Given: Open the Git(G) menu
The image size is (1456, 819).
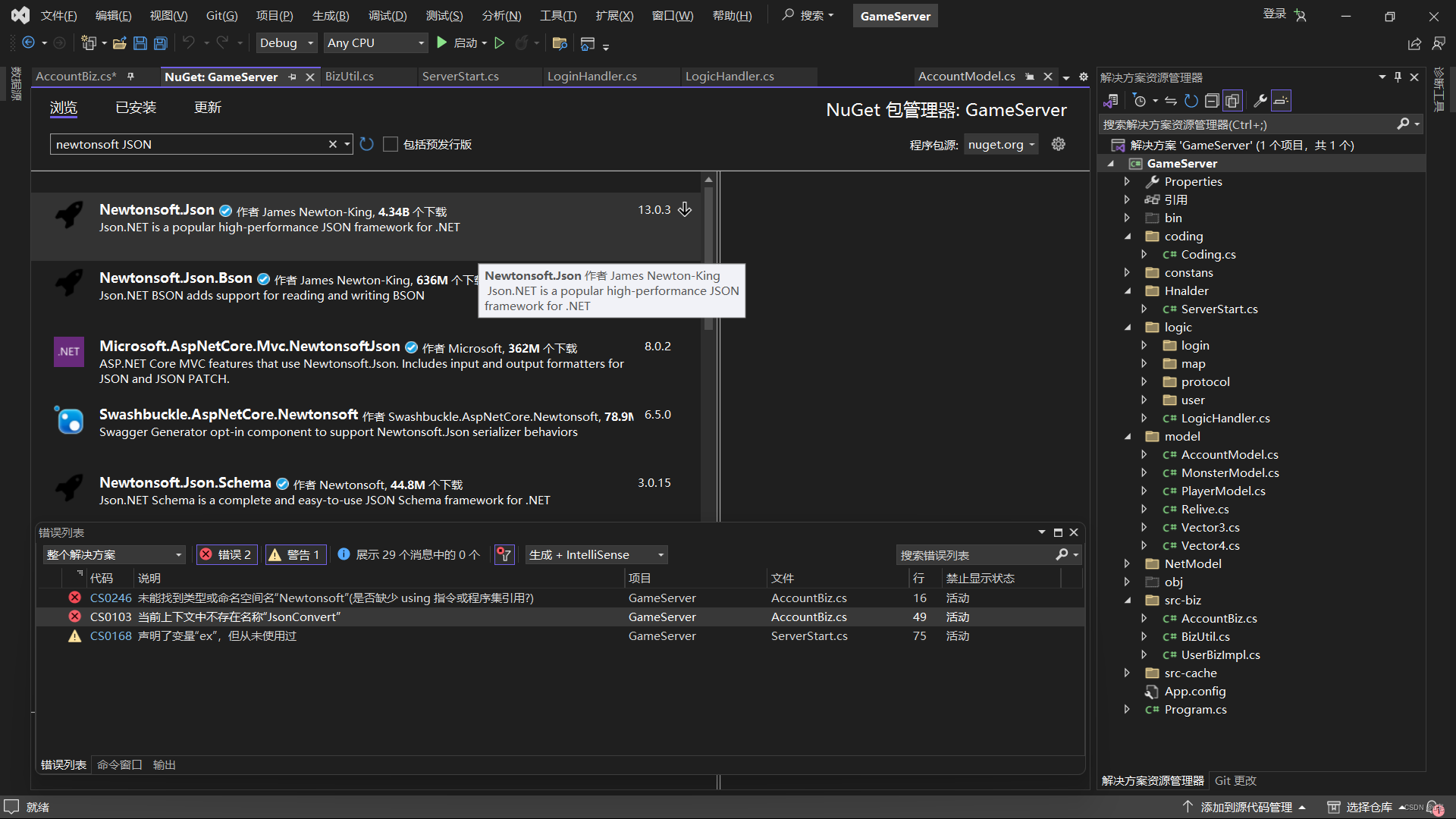Looking at the screenshot, I should 221,16.
